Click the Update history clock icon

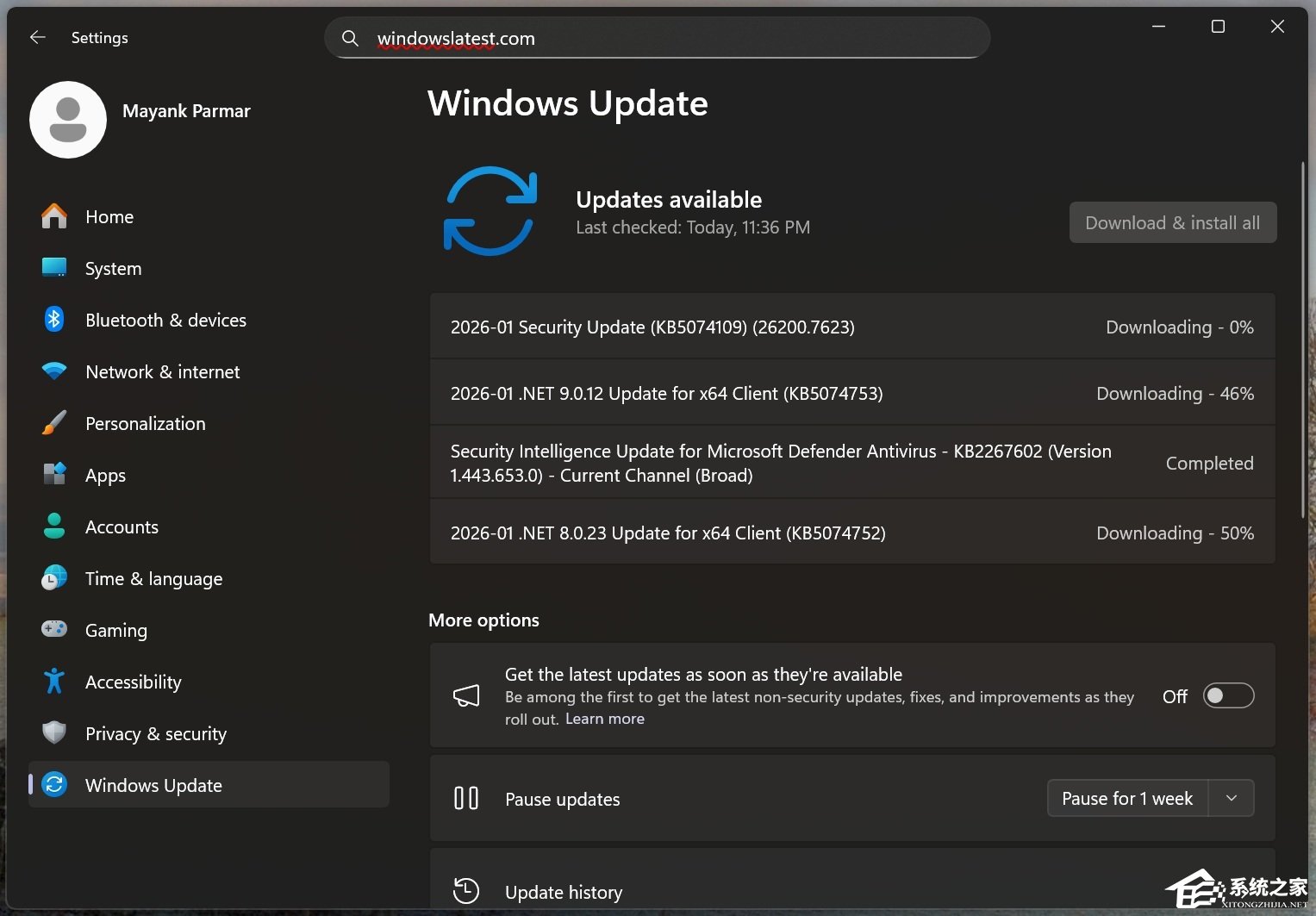466,890
